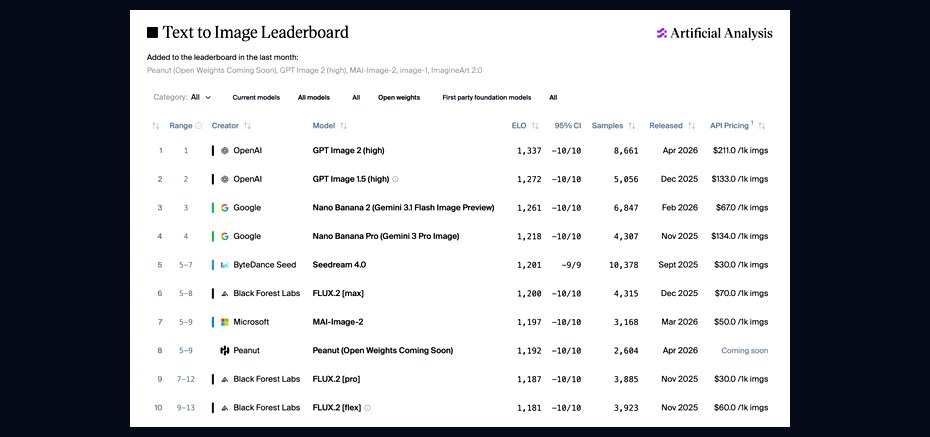Sort by API Pricing arrows

point(762,126)
